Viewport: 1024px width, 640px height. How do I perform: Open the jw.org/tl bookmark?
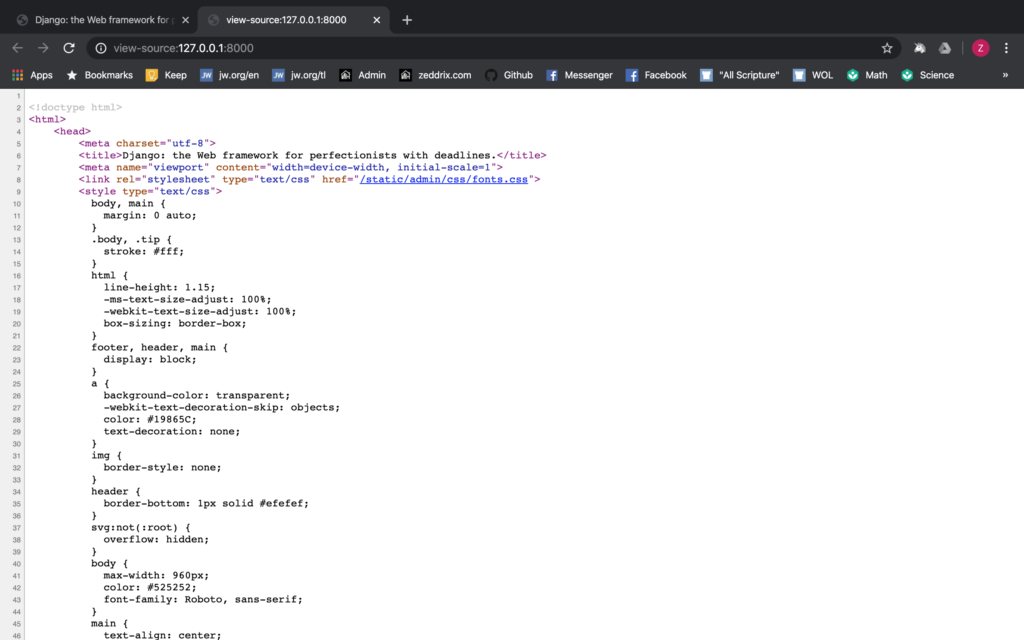(x=299, y=75)
